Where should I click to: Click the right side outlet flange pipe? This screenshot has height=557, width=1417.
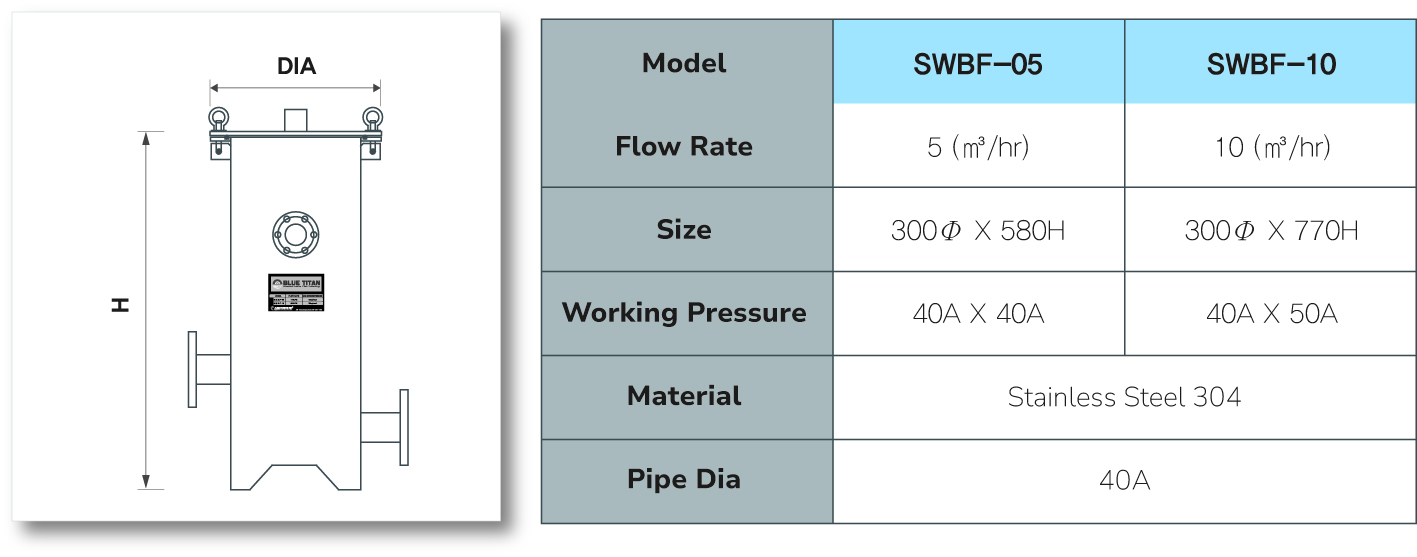pos(384,427)
